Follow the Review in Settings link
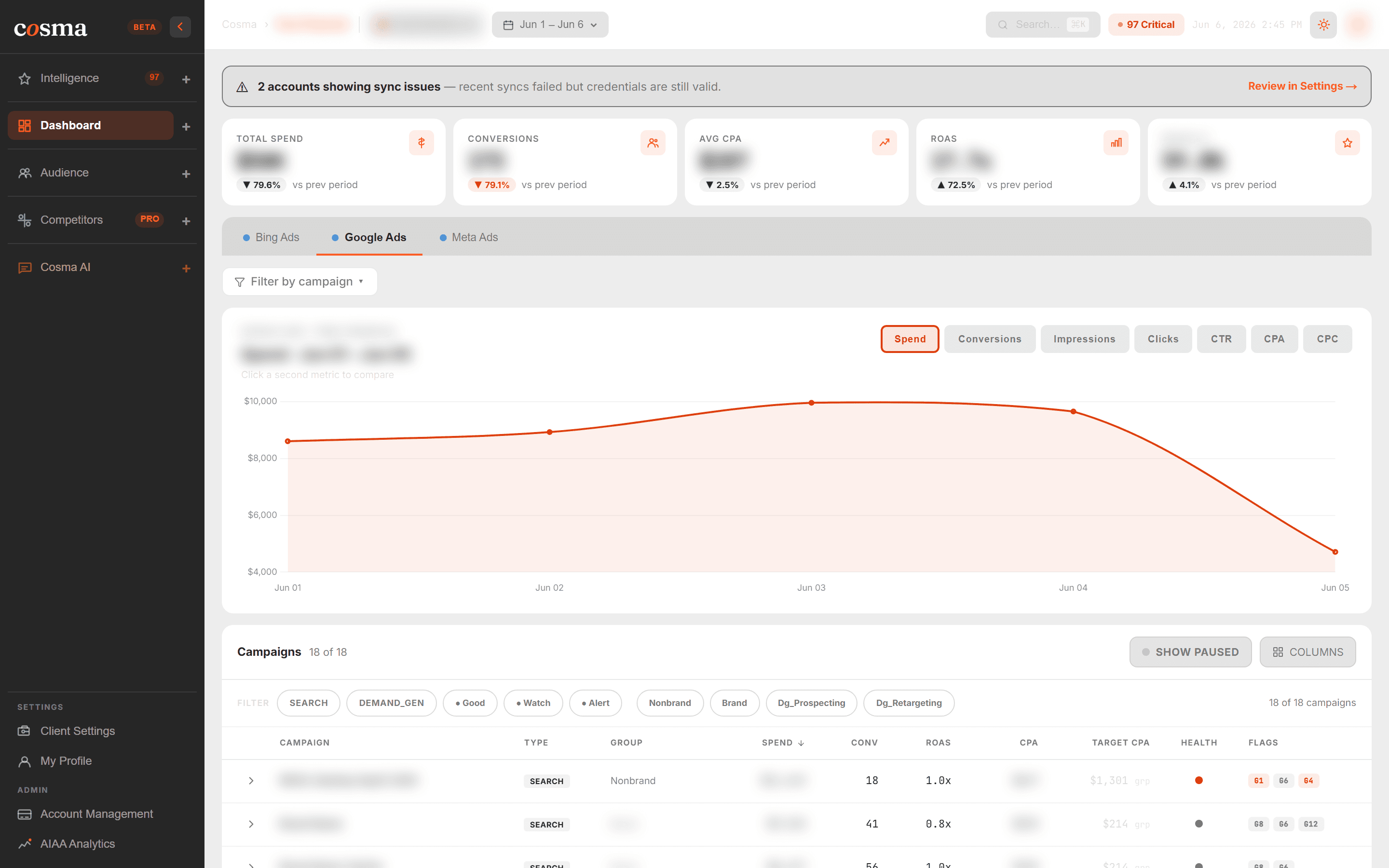The height and width of the screenshot is (868, 1389). pyautogui.click(x=1302, y=86)
